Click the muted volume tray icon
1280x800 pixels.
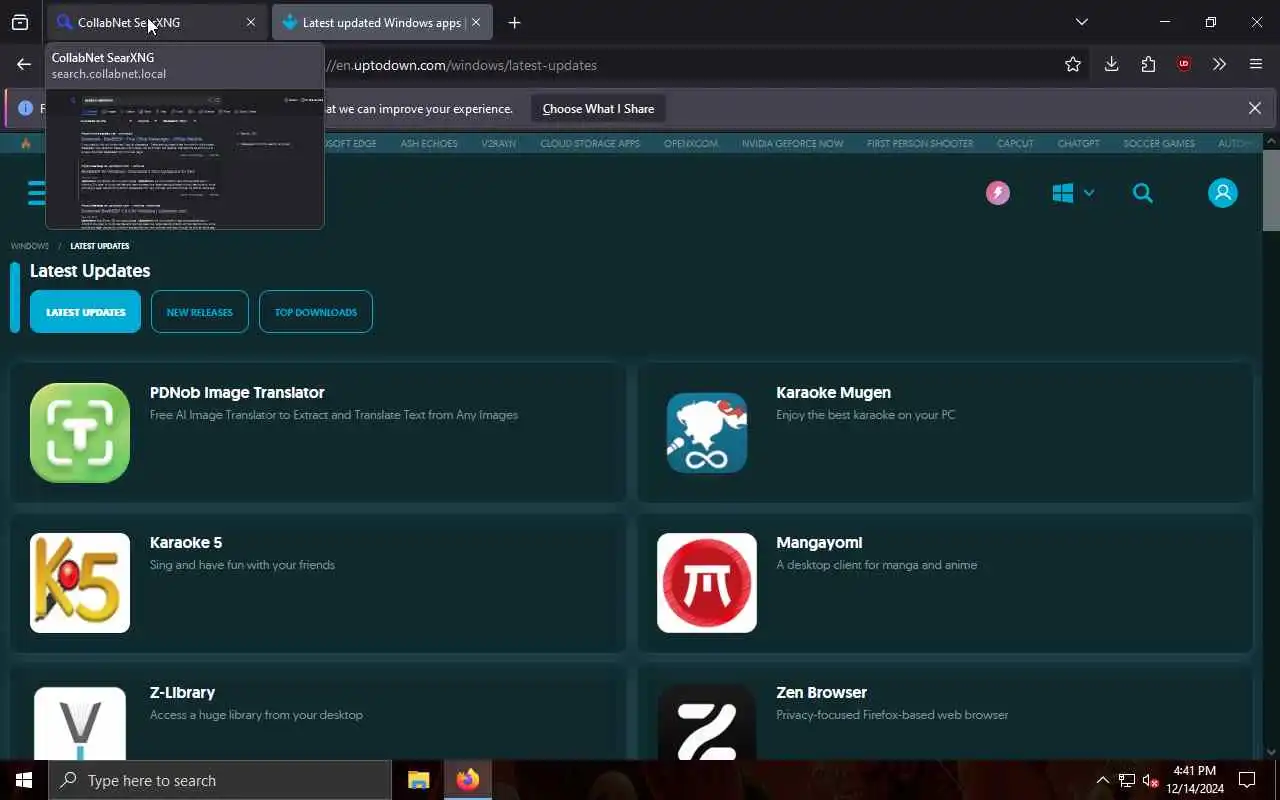[x=1151, y=780]
